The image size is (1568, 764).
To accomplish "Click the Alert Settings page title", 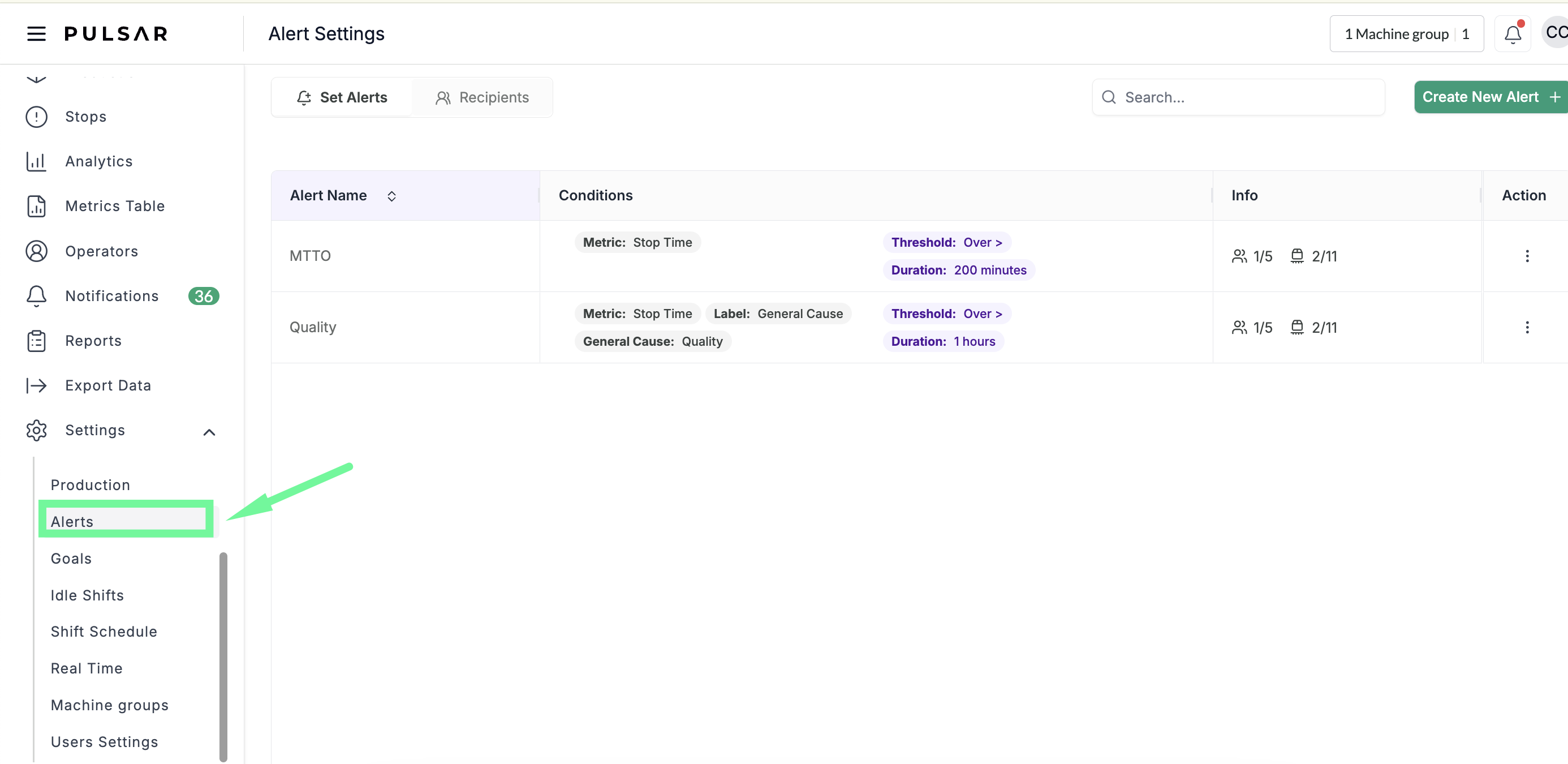I will (326, 34).
